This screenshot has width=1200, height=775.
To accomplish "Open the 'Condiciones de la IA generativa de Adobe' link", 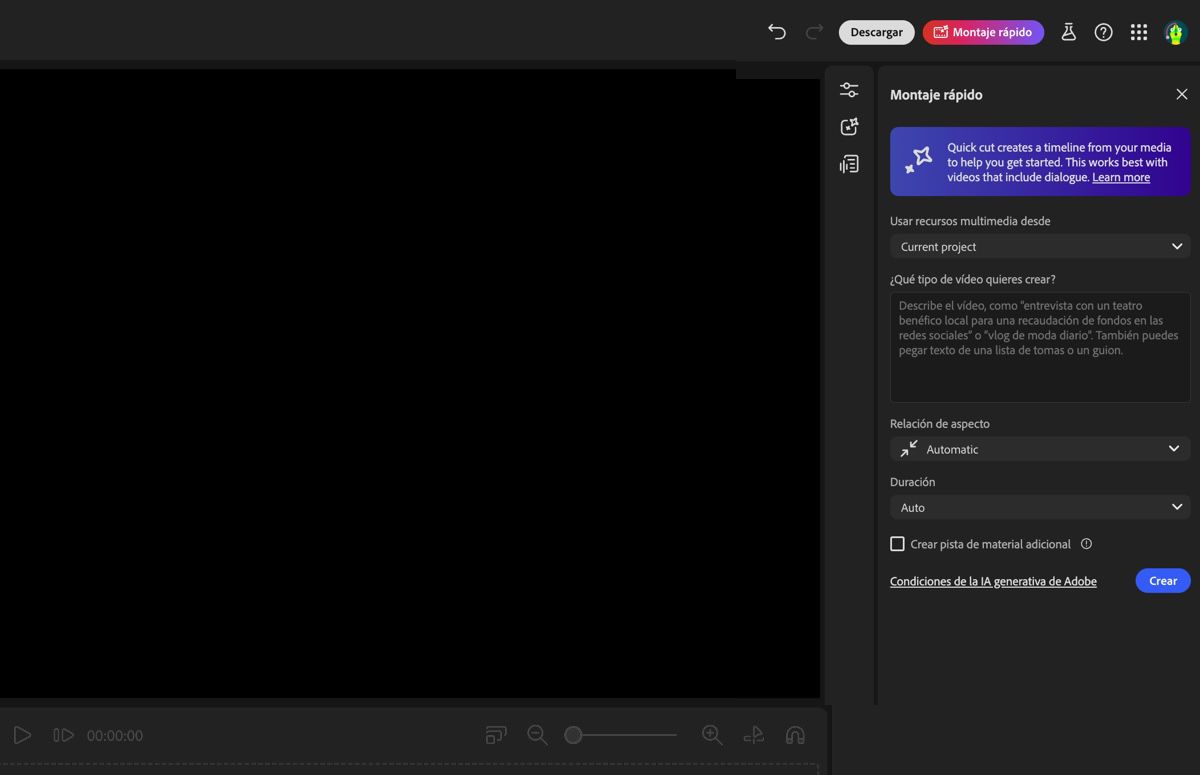I will (x=993, y=580).
